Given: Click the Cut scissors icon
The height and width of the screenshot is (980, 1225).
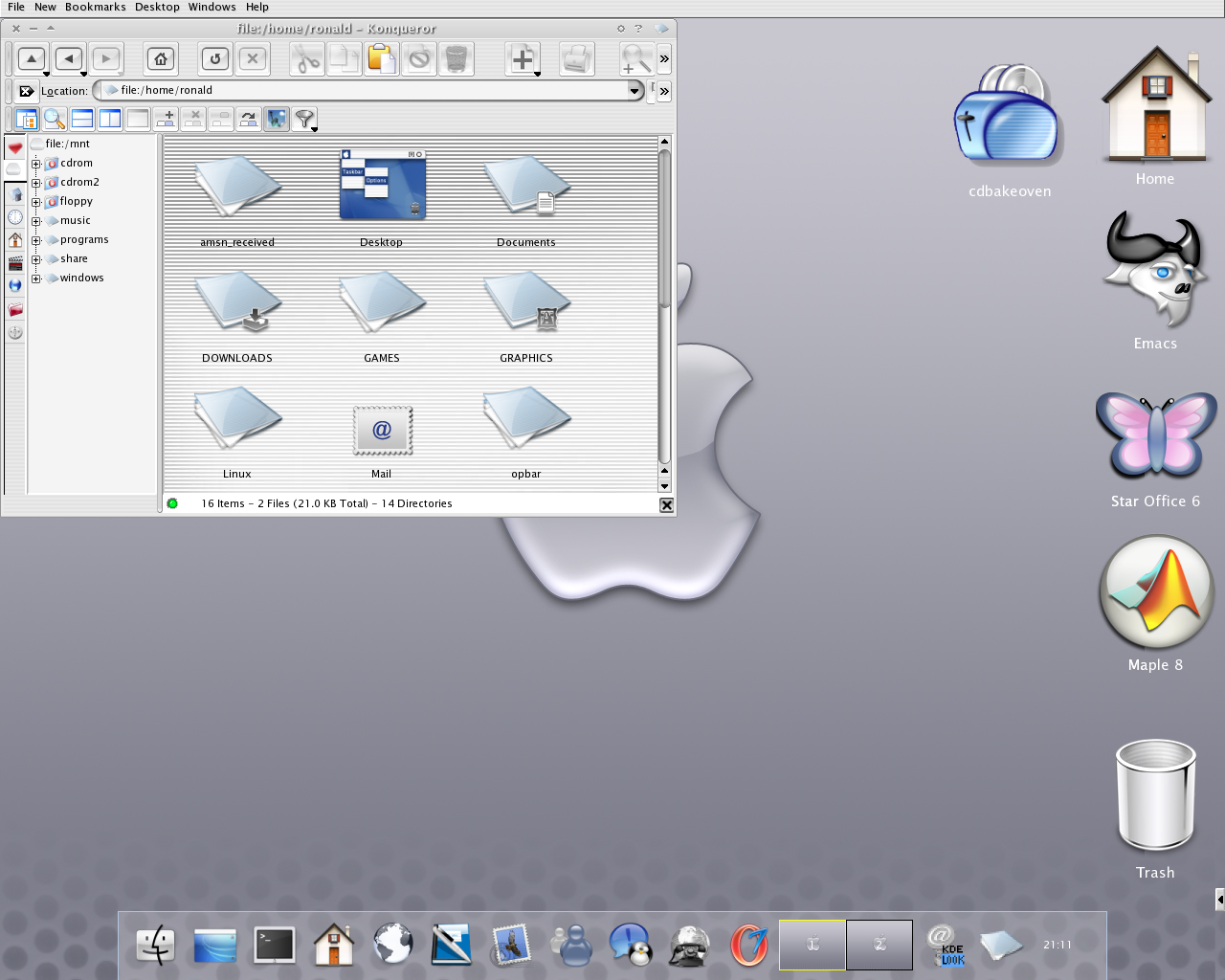Looking at the screenshot, I should click(x=306, y=59).
